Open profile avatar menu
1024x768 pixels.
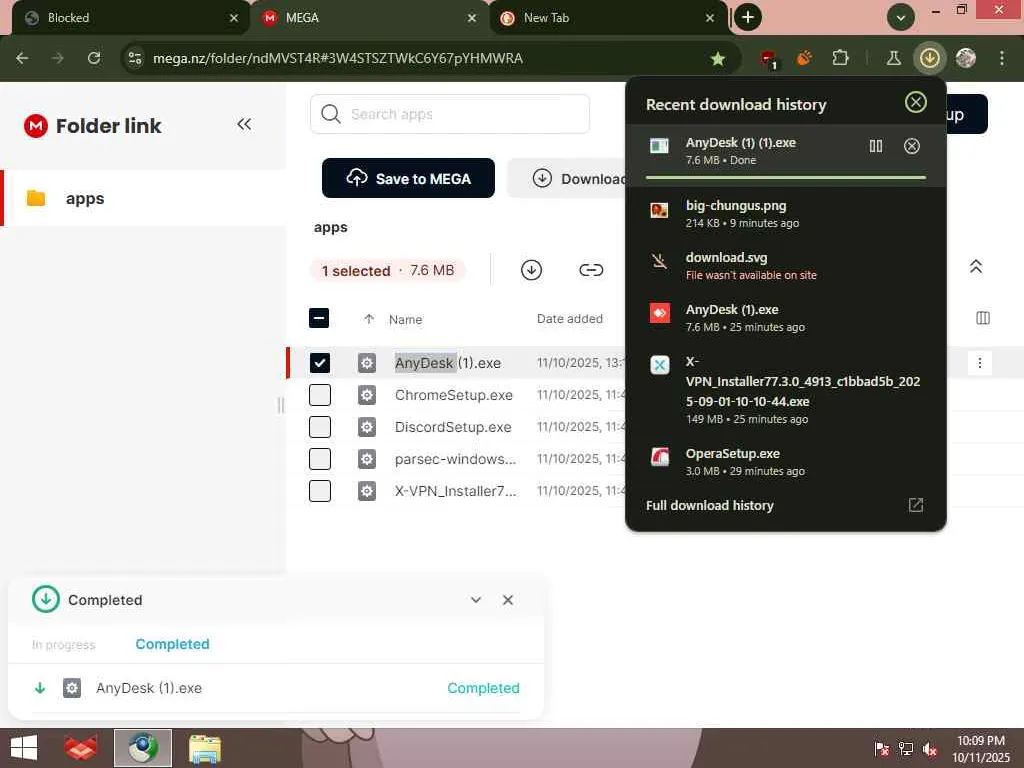pyautogui.click(x=965, y=58)
